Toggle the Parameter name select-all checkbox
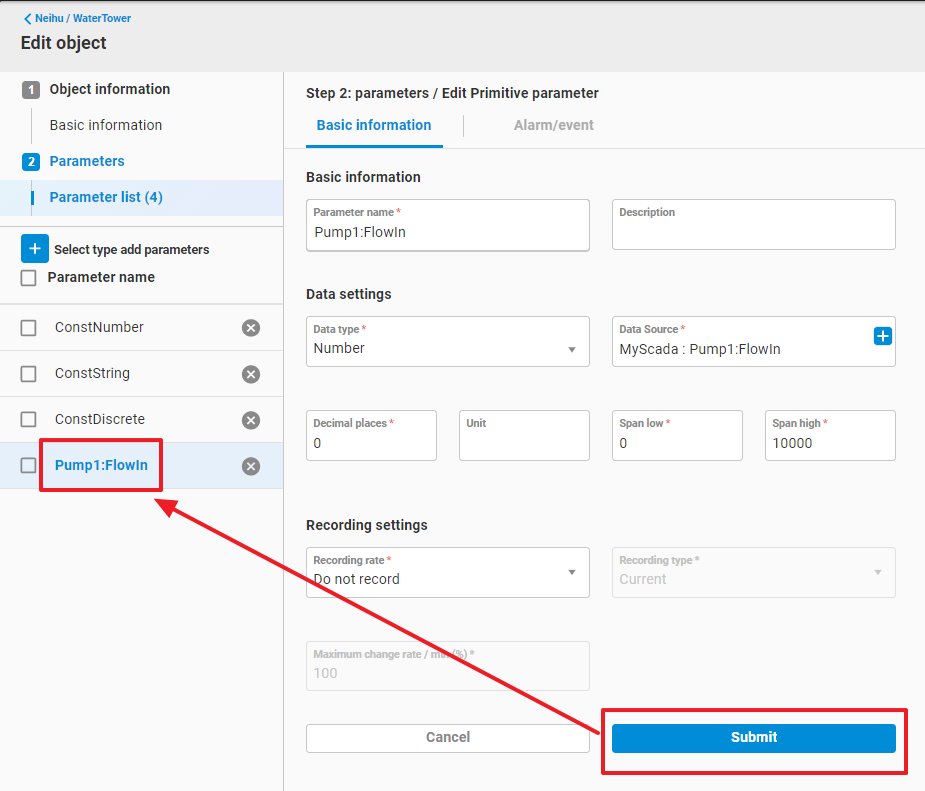This screenshot has height=791, width=925. [x=29, y=278]
